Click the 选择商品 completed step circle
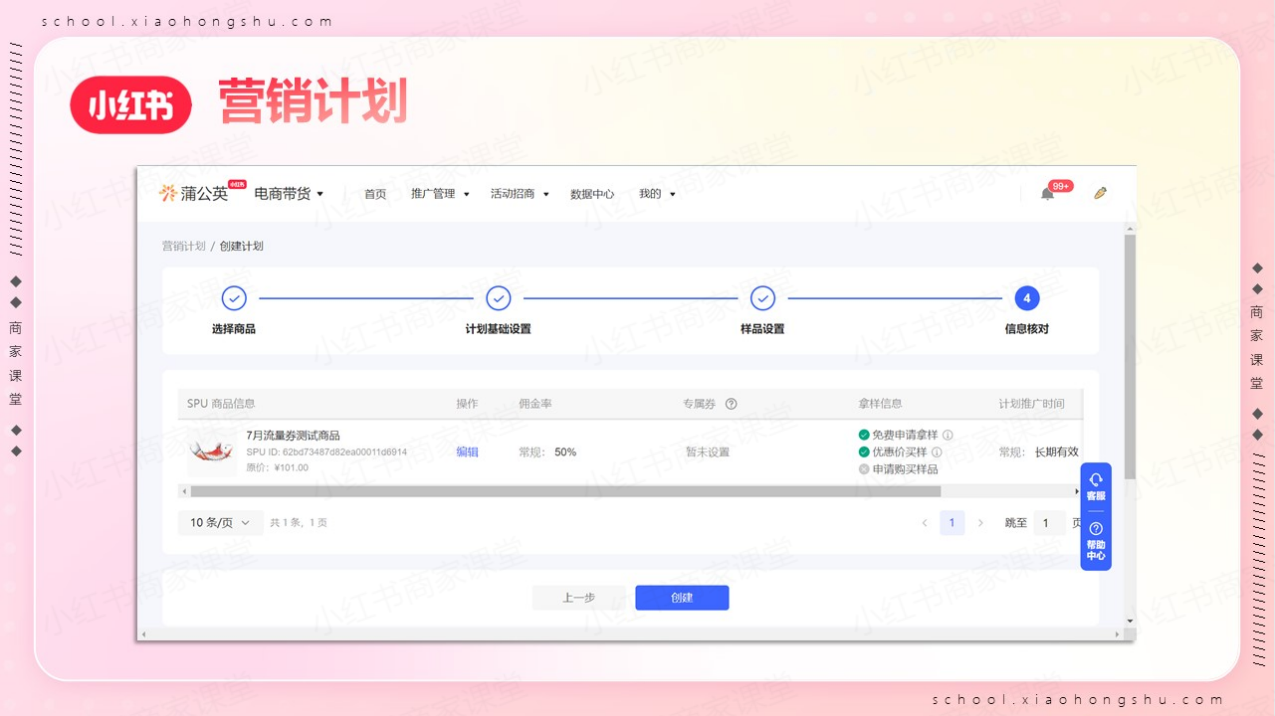The image size is (1275, 716). pyautogui.click(x=234, y=298)
